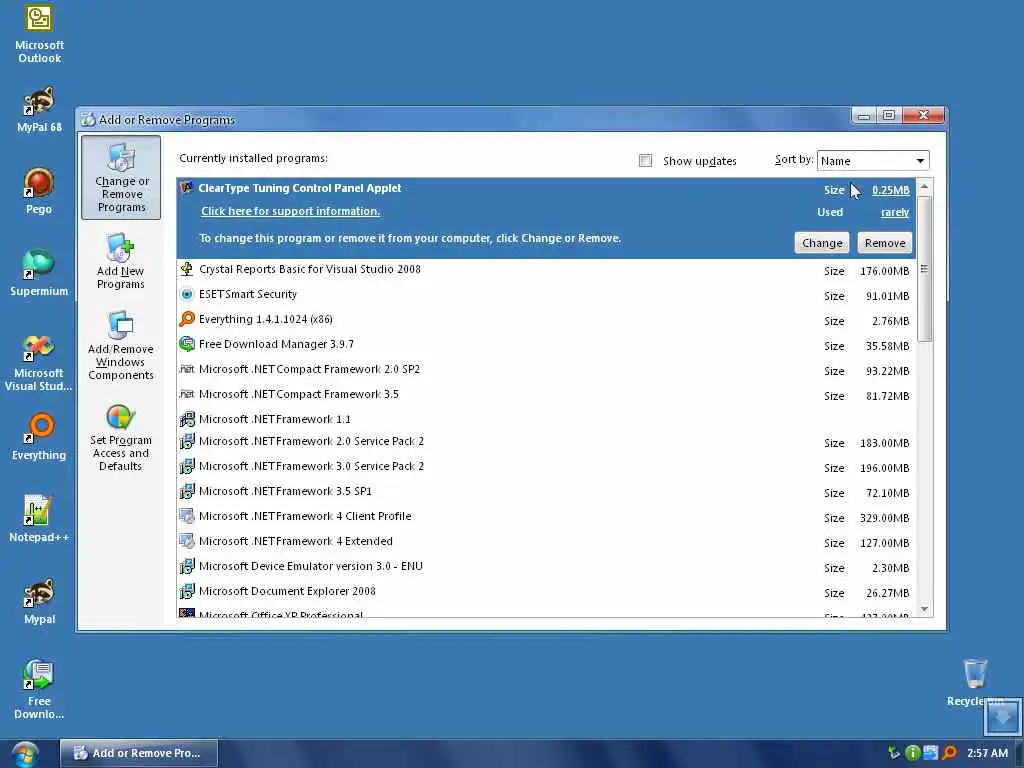Click the .NET Framework 3.5 SP1 icon

click(187, 491)
